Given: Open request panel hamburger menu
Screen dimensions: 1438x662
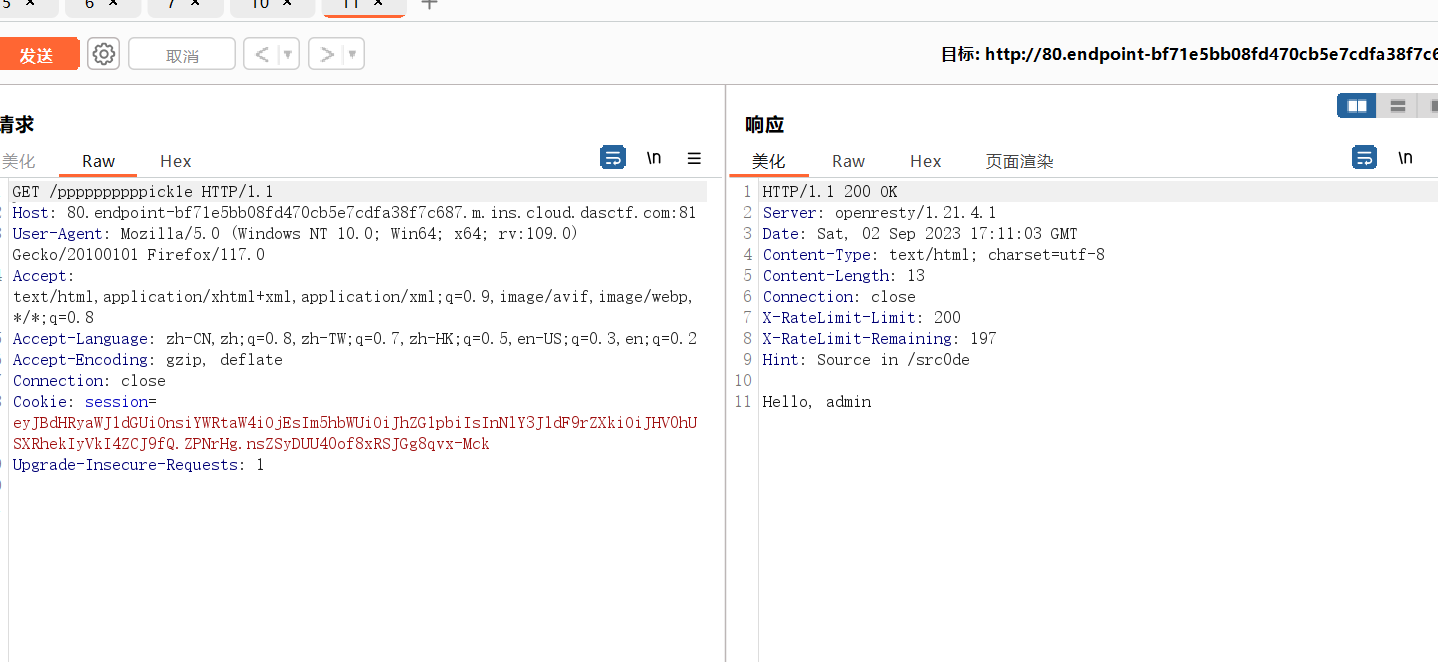Looking at the screenshot, I should [x=694, y=158].
